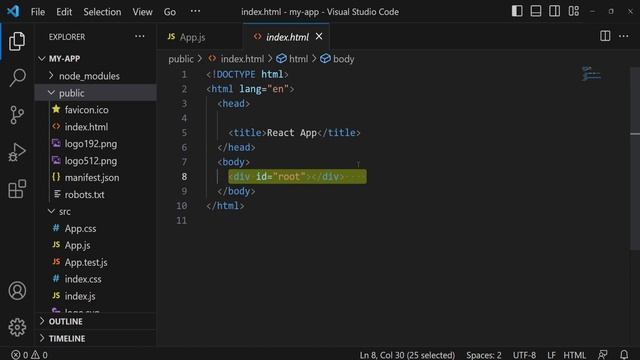This screenshot has width=640, height=360.
Task: Collapse the MY-APP root folder
Action: (x=96, y=59)
